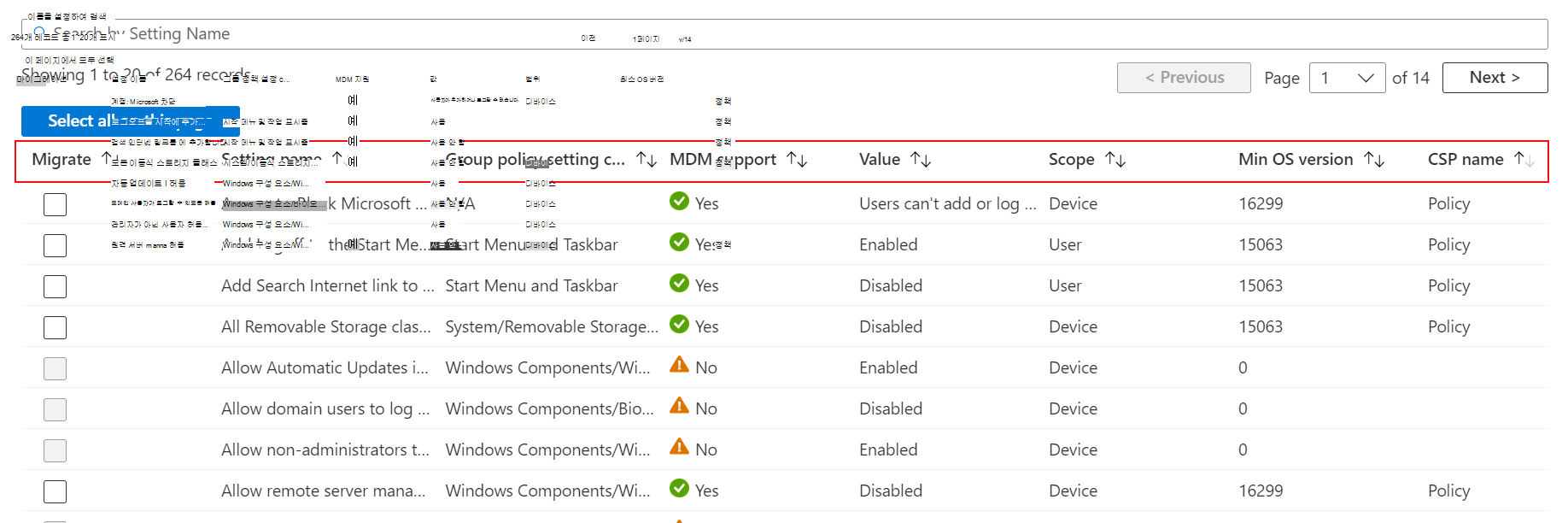Screen dimensions: 1568x523
Task: Check All Removable Storage classes row checkbox
Action: 55,327
